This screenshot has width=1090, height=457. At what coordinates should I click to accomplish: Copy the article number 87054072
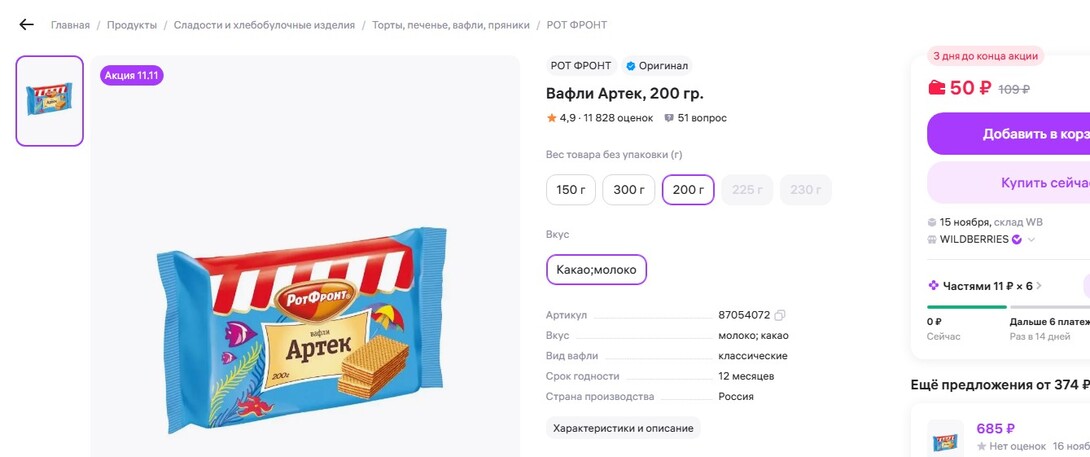click(x=780, y=315)
